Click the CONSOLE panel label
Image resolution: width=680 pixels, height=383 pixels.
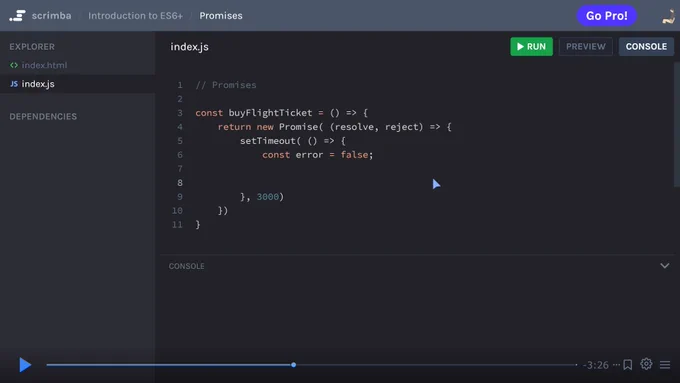pos(186,266)
